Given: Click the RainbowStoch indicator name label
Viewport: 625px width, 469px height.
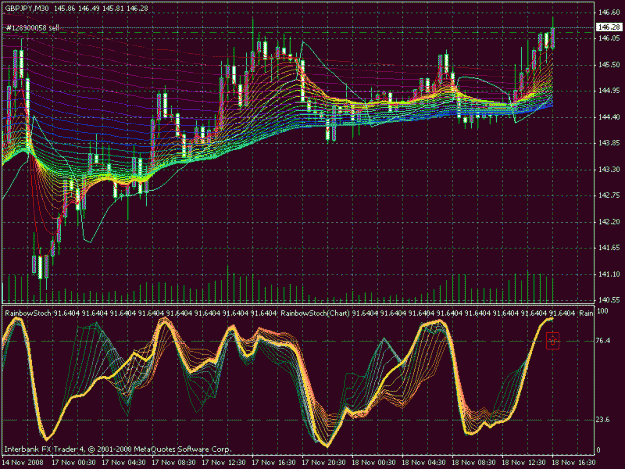Looking at the screenshot, I should coord(28,313).
